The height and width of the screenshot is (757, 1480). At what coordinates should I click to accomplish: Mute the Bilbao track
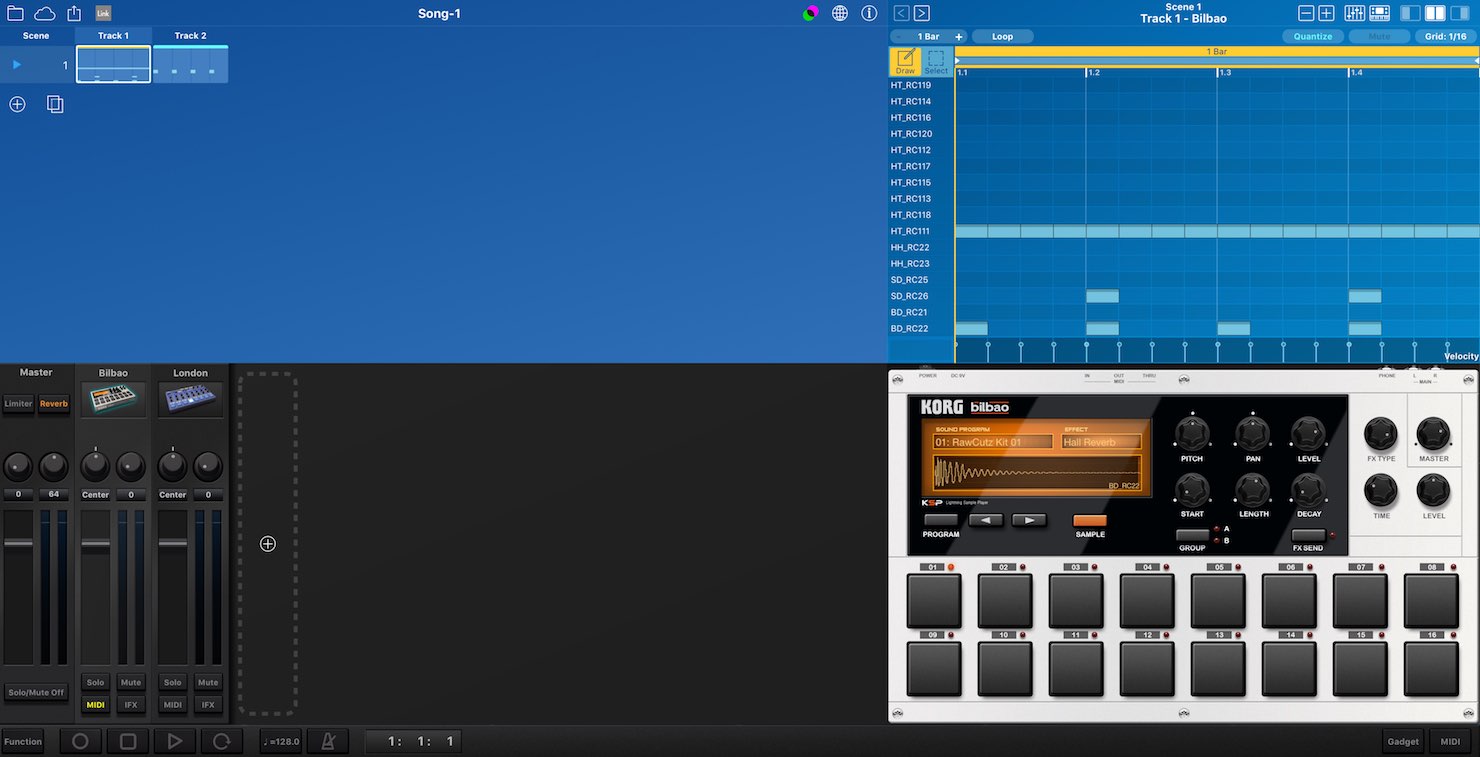pos(131,682)
